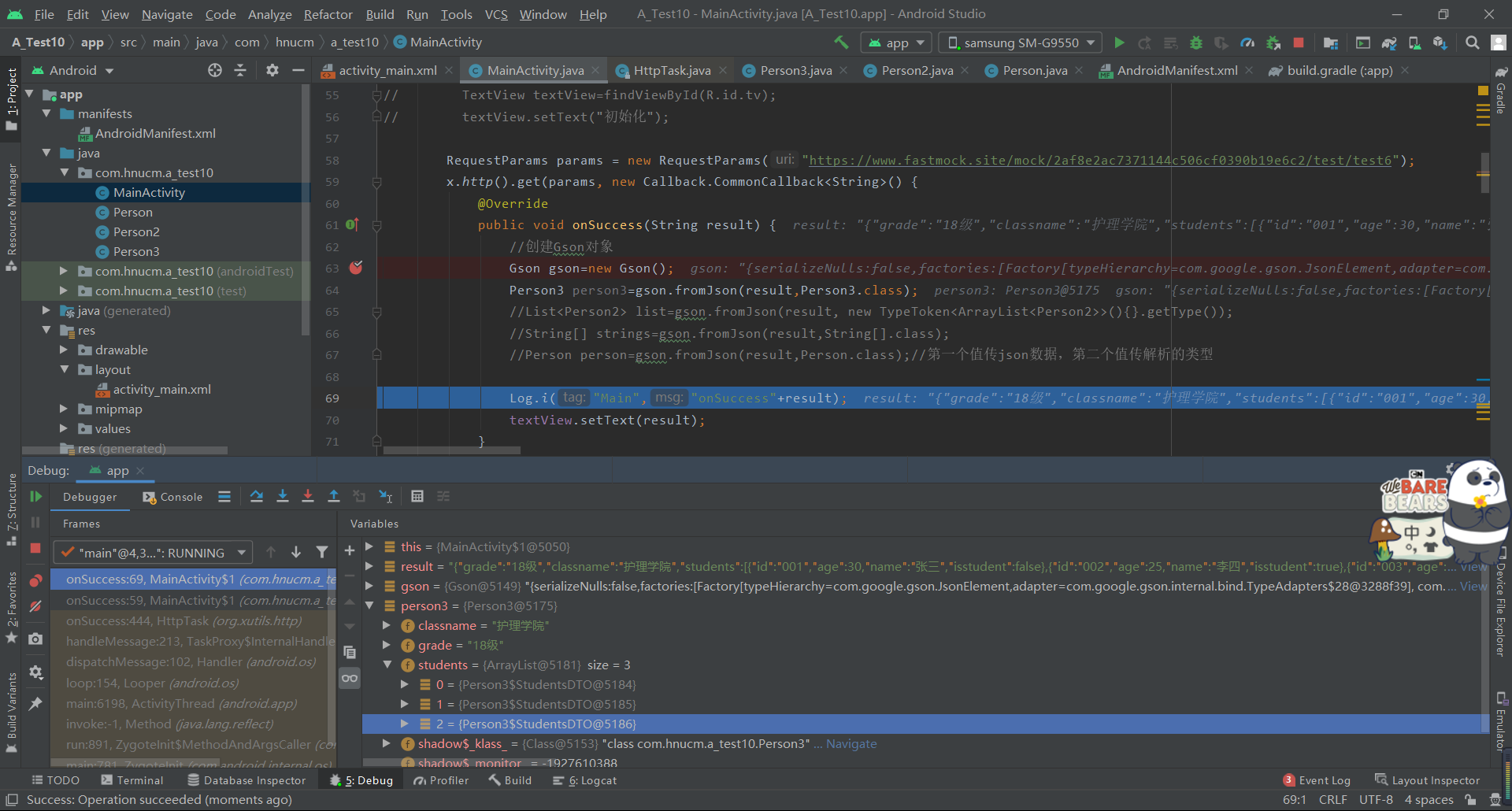This screenshot has width=1512, height=811.
Task: Click the Step Out debugger icon
Action: 334,496
